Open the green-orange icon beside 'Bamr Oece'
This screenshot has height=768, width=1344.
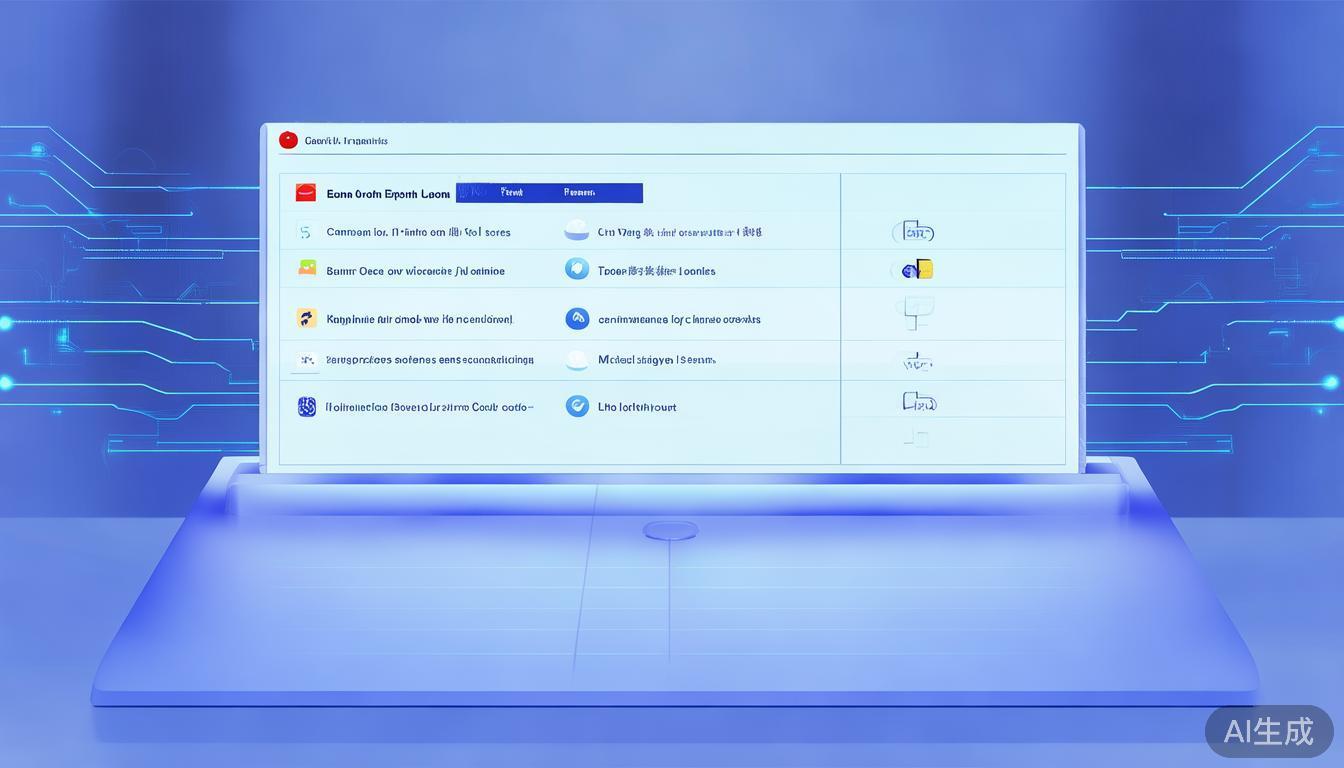[307, 269]
